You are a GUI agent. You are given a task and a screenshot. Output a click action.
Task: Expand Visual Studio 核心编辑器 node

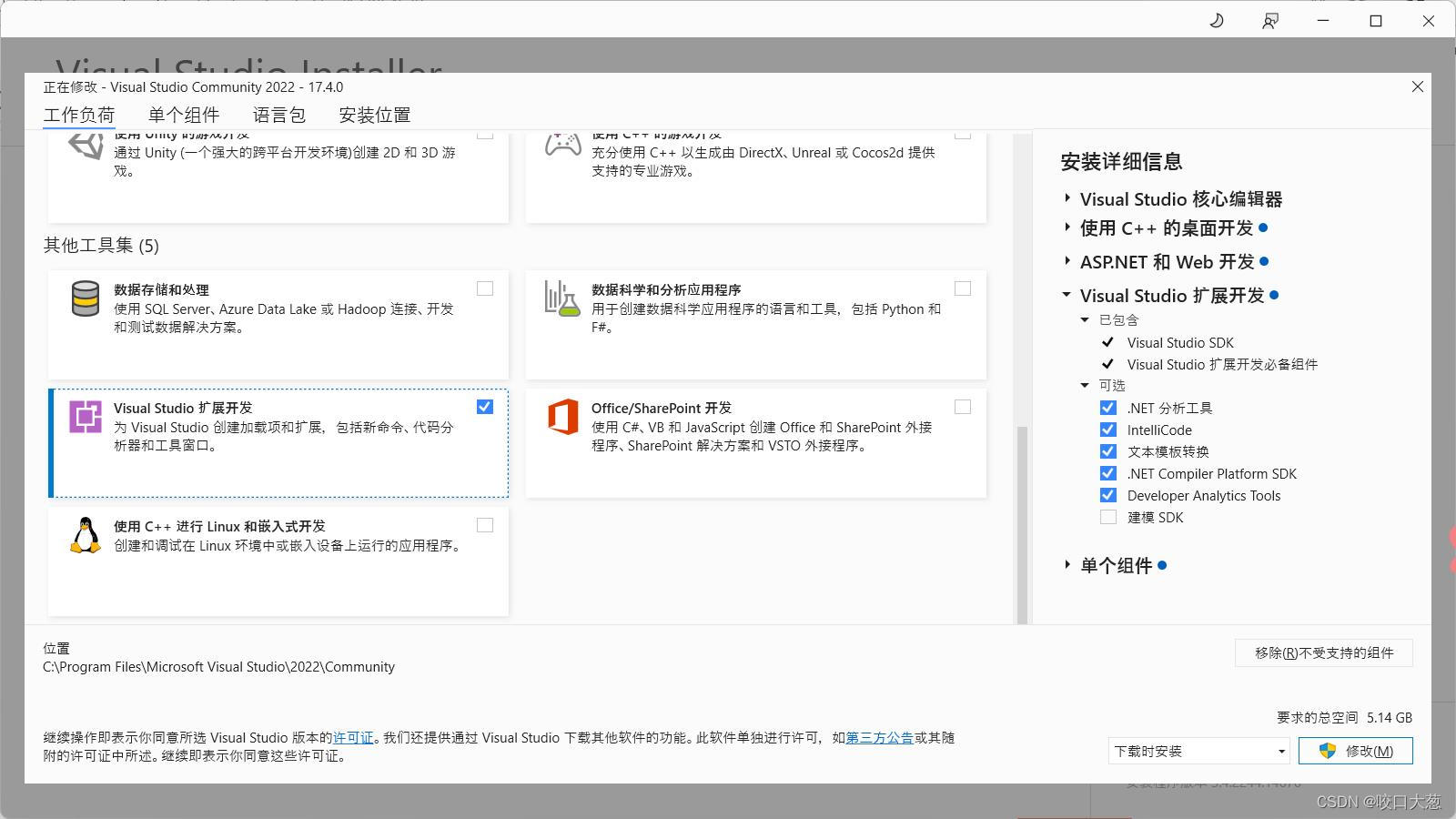point(1067,197)
